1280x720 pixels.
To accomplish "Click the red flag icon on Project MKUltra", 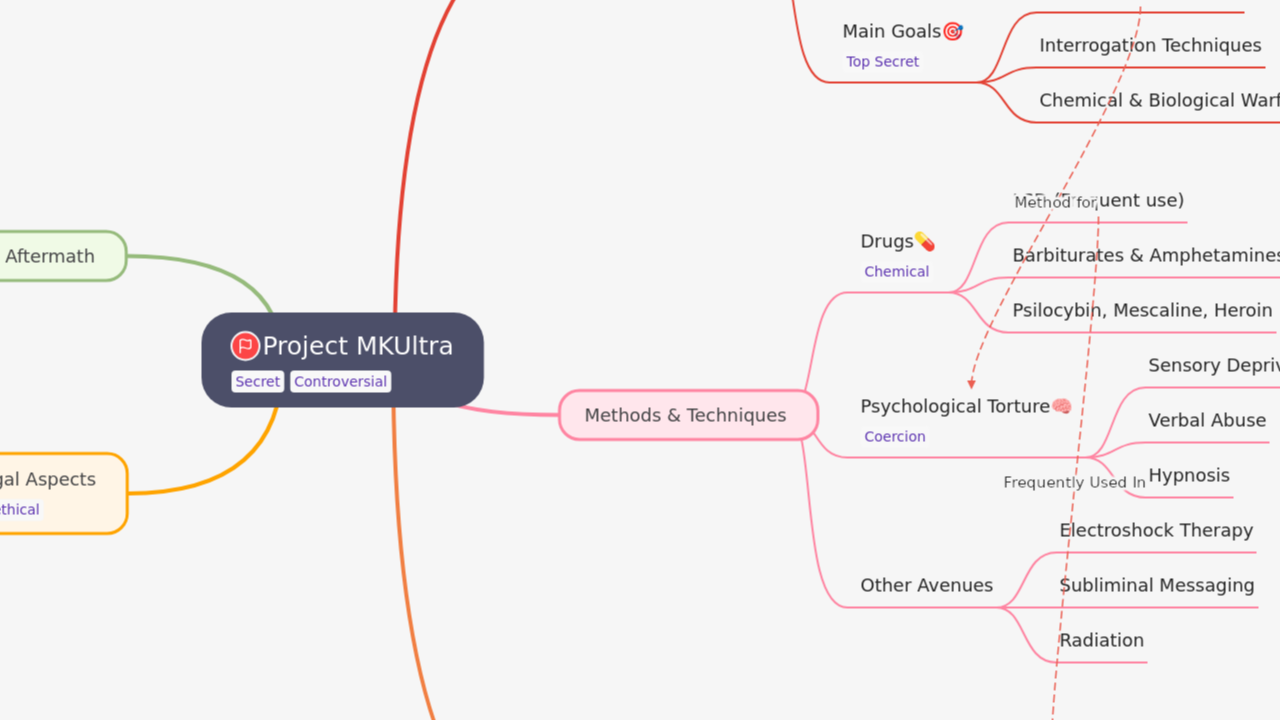I will click(x=245, y=346).
